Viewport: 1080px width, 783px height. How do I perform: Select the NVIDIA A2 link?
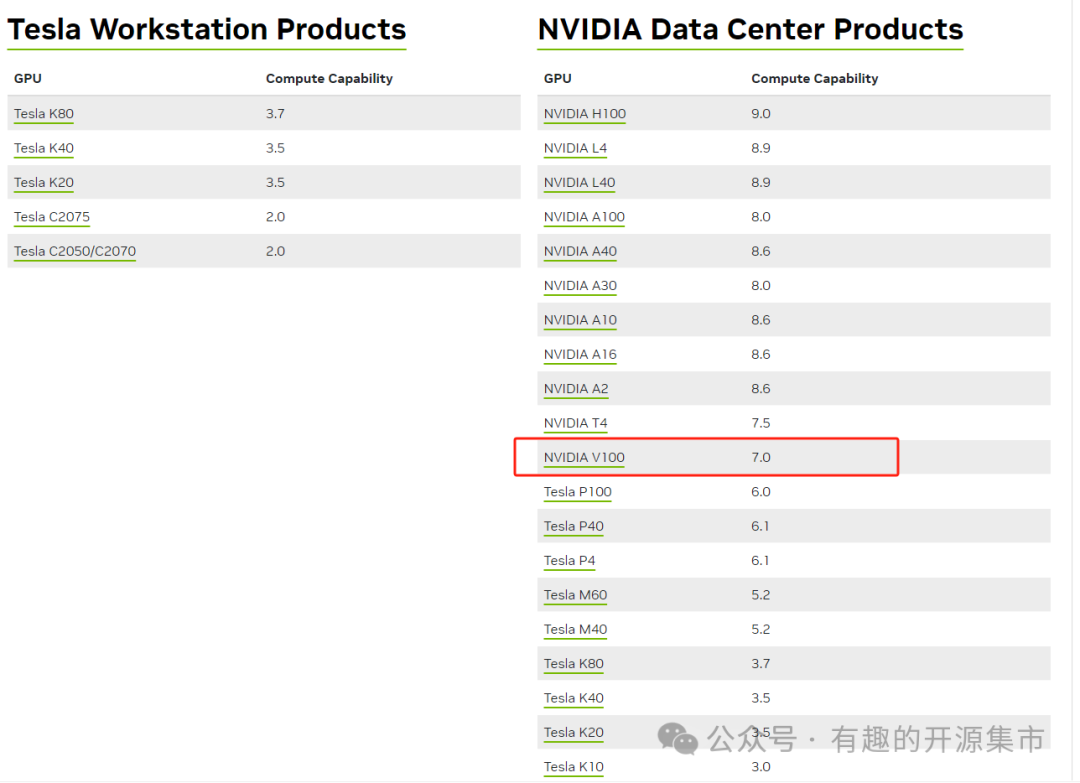click(x=576, y=389)
